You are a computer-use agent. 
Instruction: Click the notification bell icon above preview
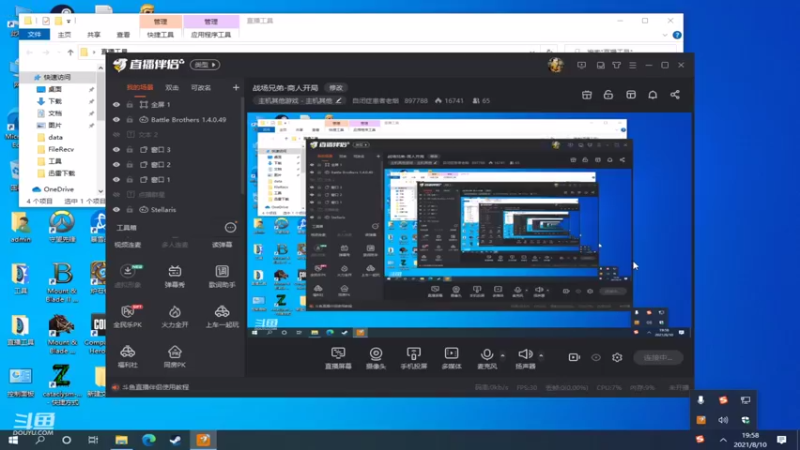tap(653, 95)
